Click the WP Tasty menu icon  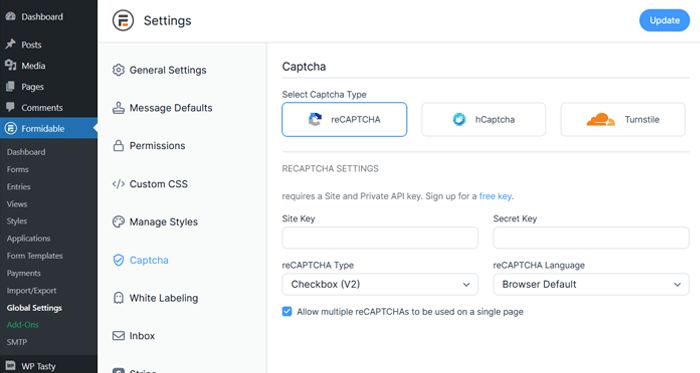click(x=10, y=365)
